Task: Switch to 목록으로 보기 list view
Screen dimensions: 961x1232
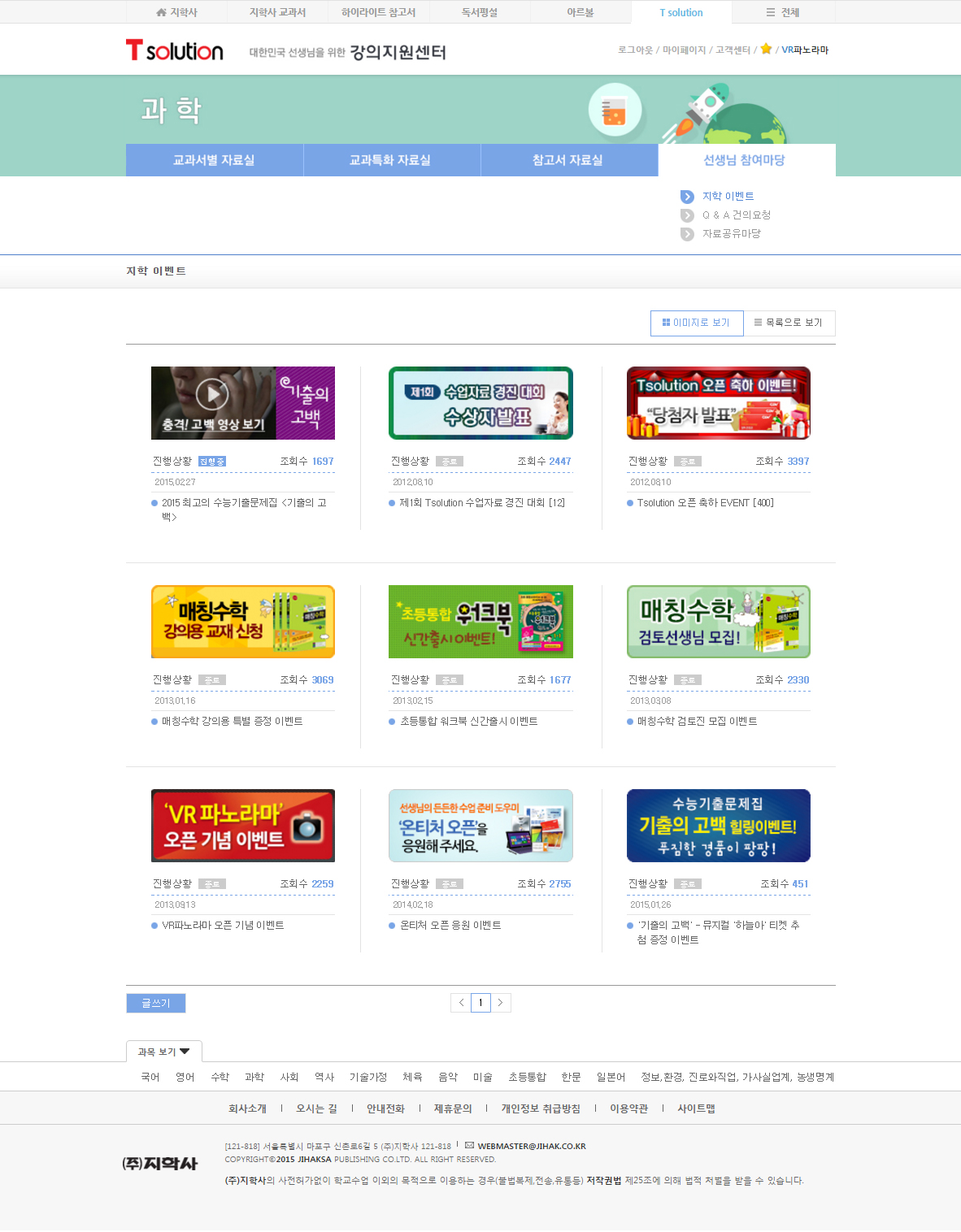Action: click(789, 323)
